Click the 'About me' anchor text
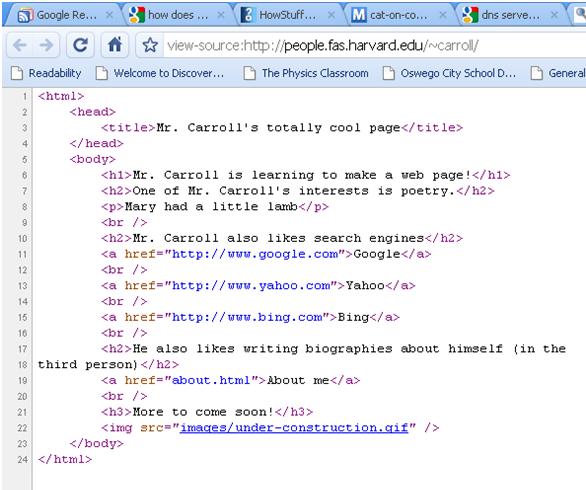 298,380
